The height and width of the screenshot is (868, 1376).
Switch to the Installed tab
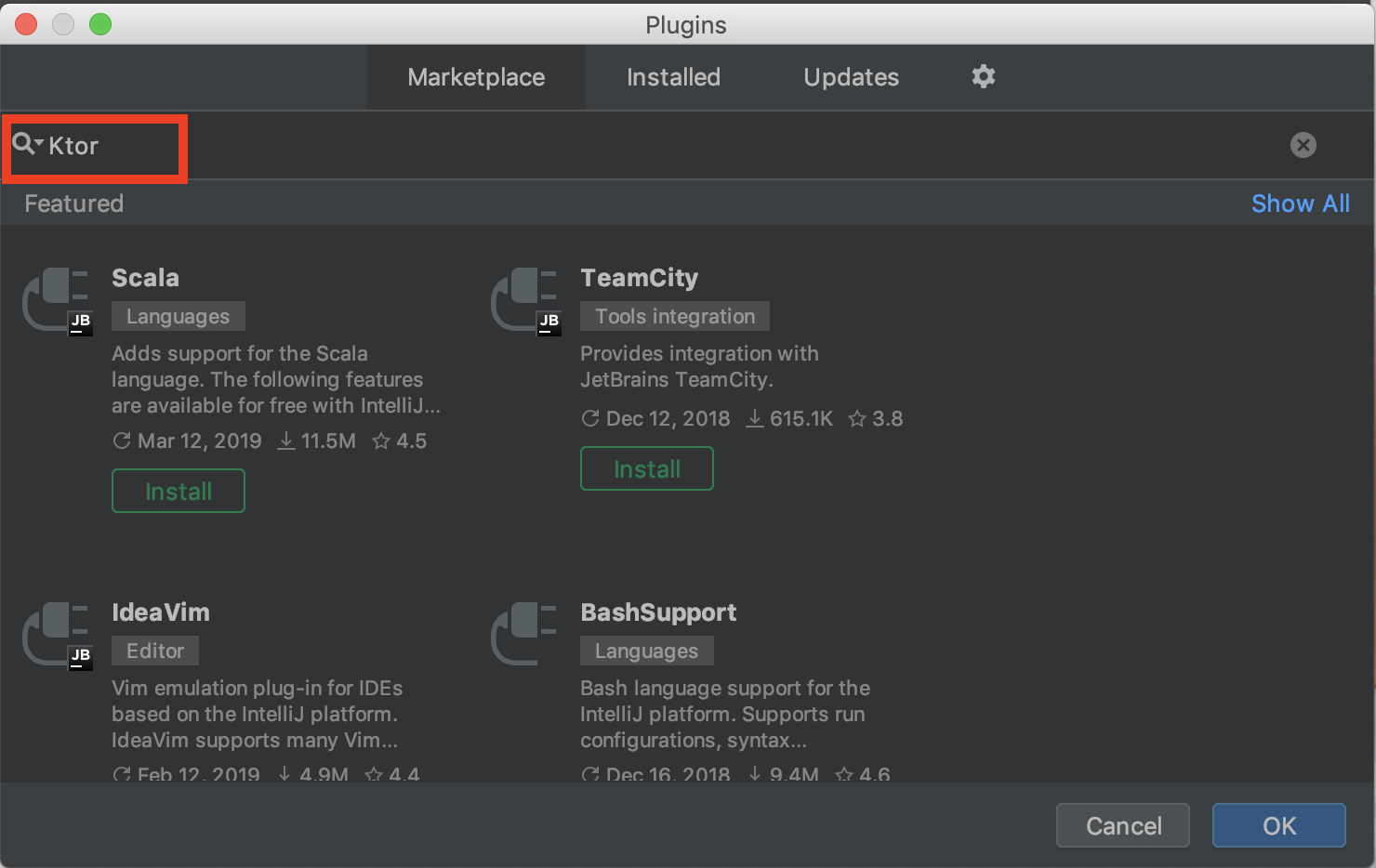pos(673,77)
